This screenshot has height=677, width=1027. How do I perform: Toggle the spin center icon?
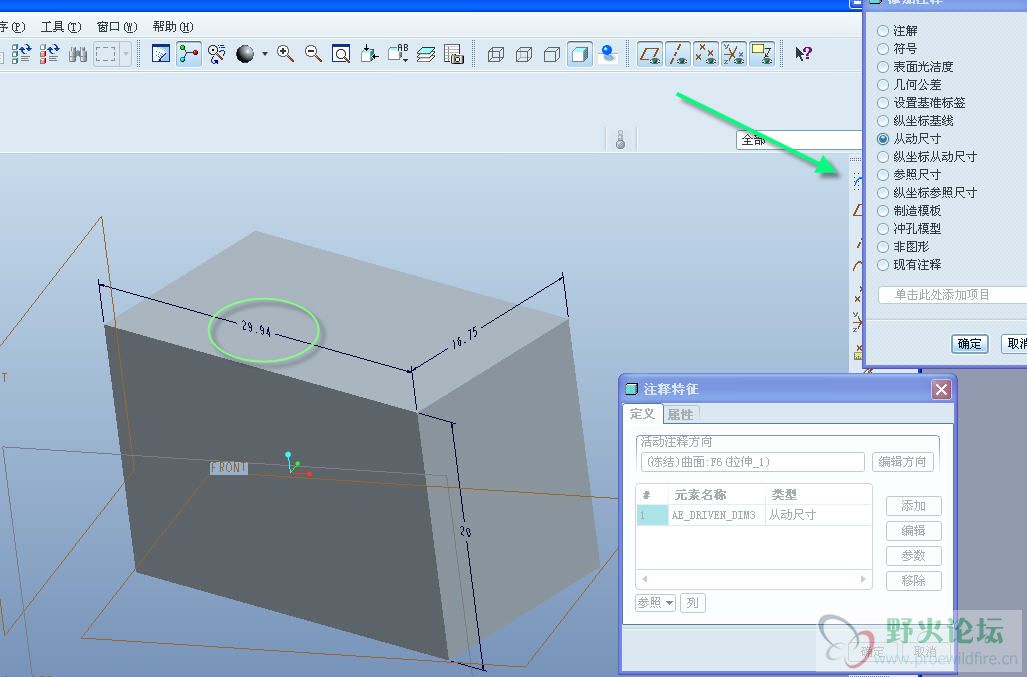189,54
